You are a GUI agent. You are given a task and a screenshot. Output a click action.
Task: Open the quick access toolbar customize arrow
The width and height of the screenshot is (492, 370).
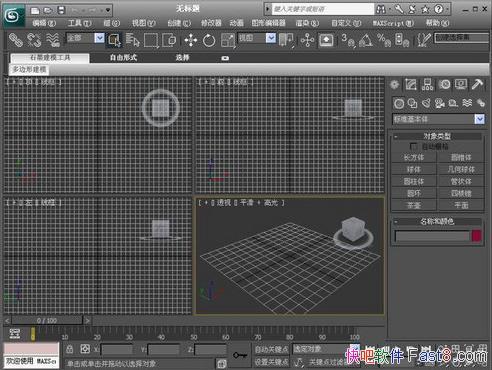tap(108, 10)
